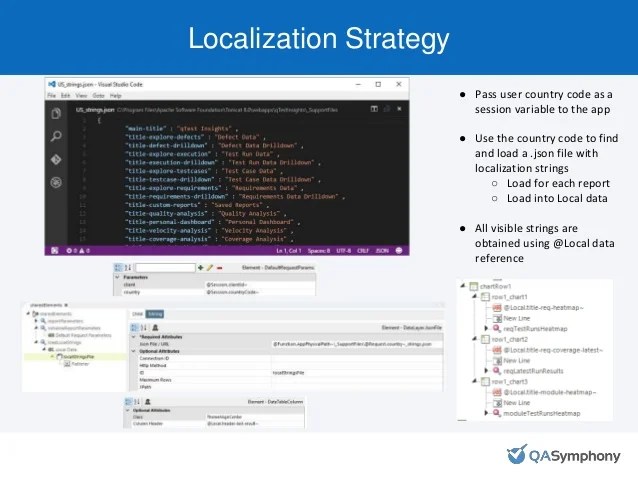Viewport: 638px width, 479px height.
Task: Click the search field in DefaultRequestParams toolbar
Action: click(165, 268)
